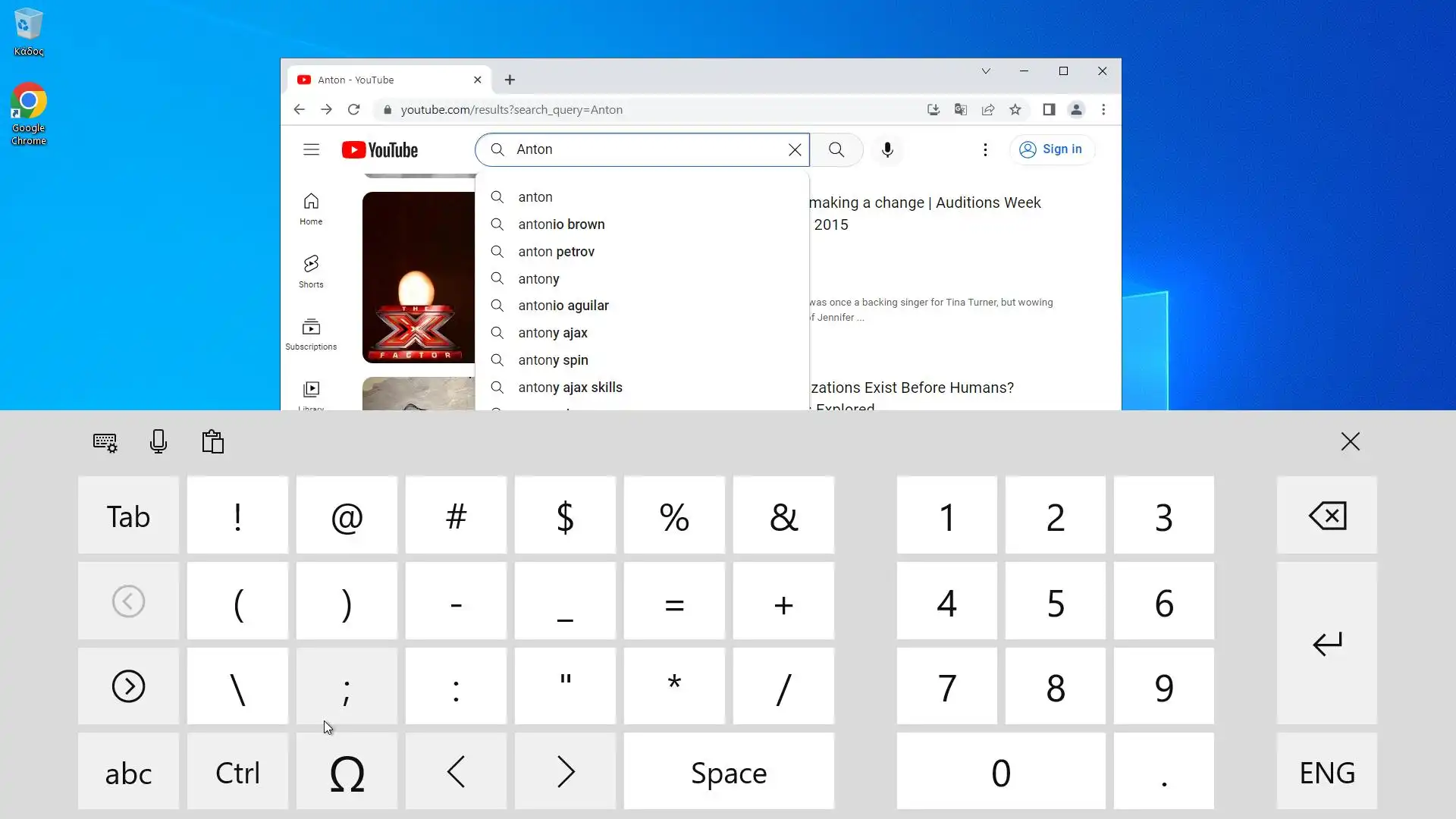Viewport: 1456px width, 819px height.
Task: Open the Subscriptions sidebar item
Action: coord(311,334)
